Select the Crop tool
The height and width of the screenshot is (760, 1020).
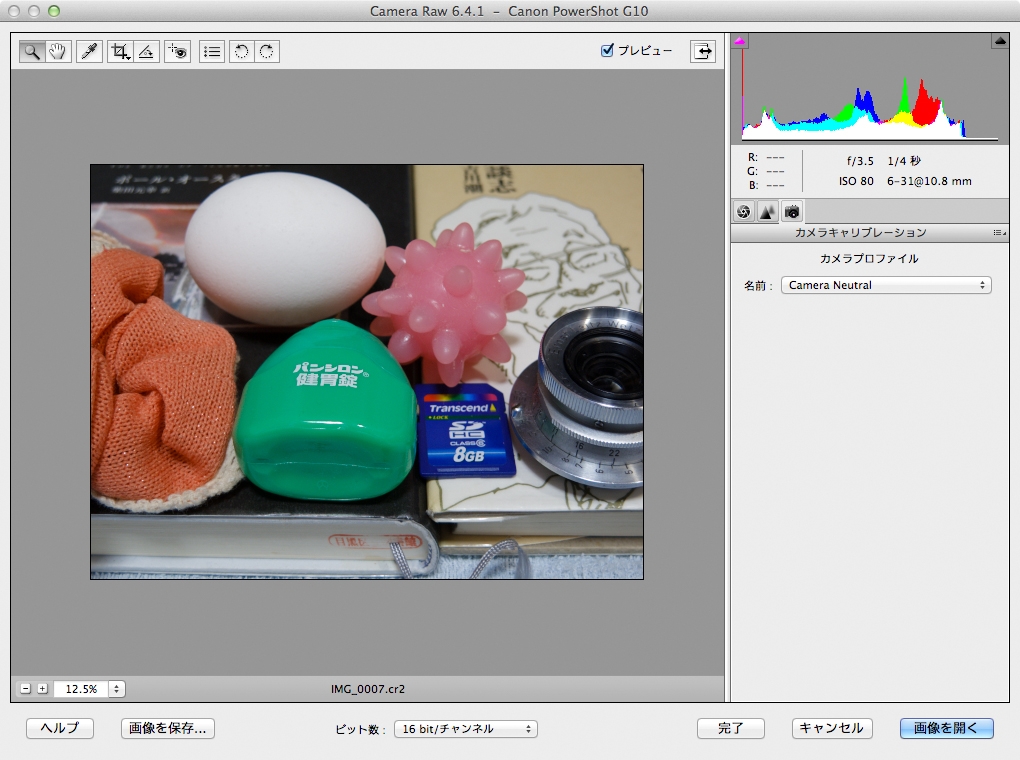[x=121, y=52]
